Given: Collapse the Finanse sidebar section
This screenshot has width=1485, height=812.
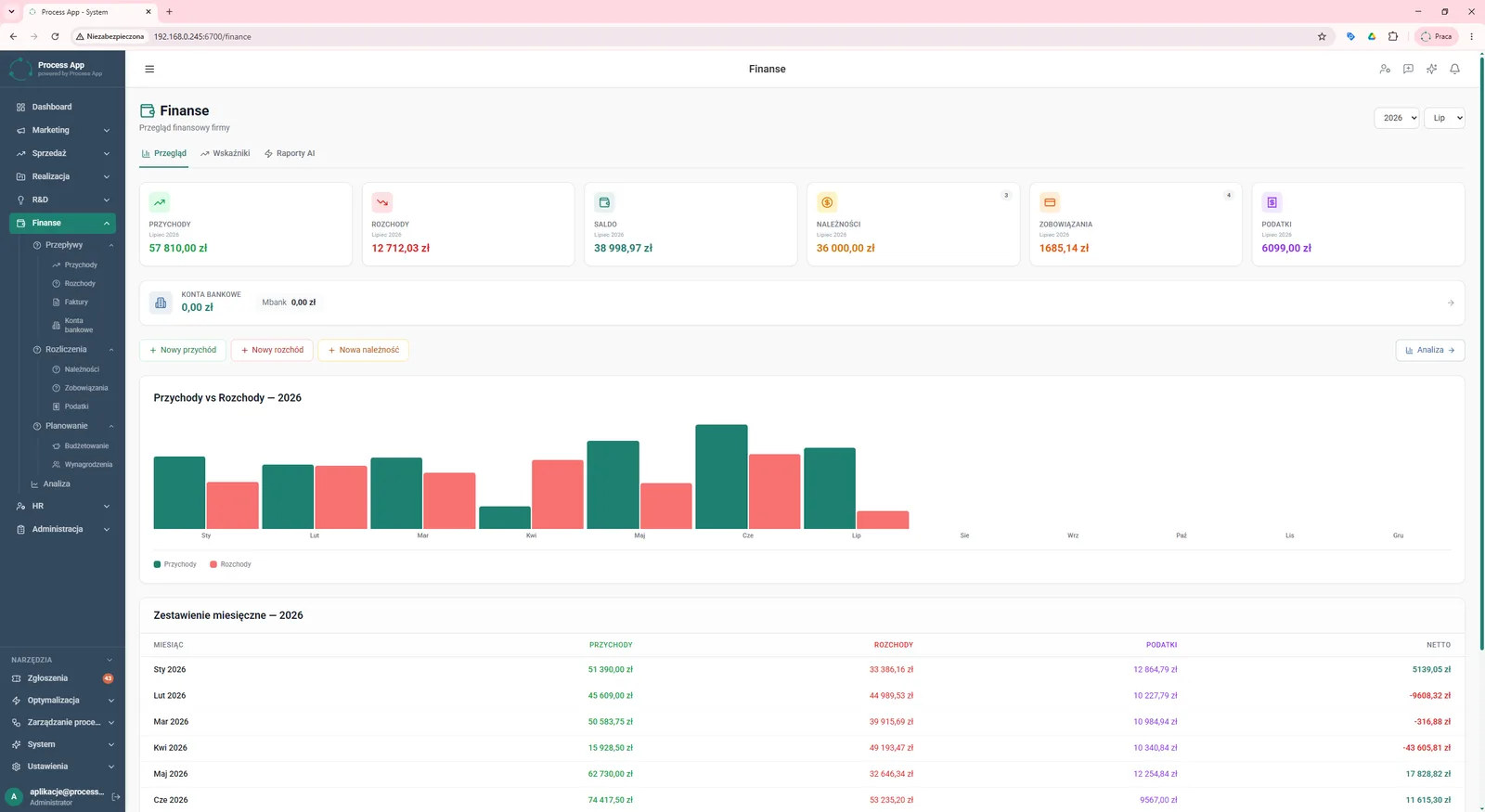Looking at the screenshot, I should pos(62,223).
